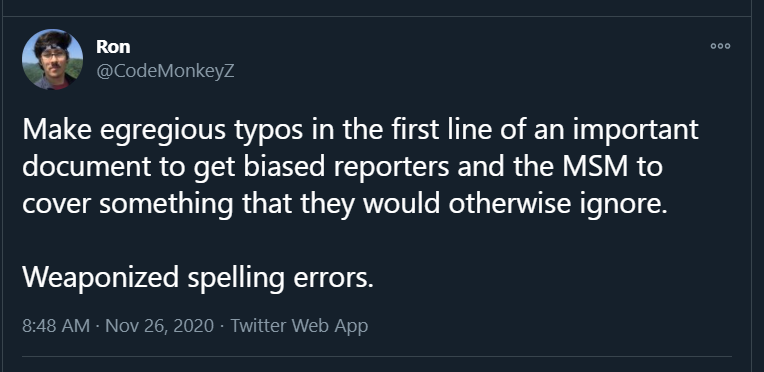Click the word "reporters" in the tweet
This screenshot has width=764, height=372.
(x=391, y=168)
